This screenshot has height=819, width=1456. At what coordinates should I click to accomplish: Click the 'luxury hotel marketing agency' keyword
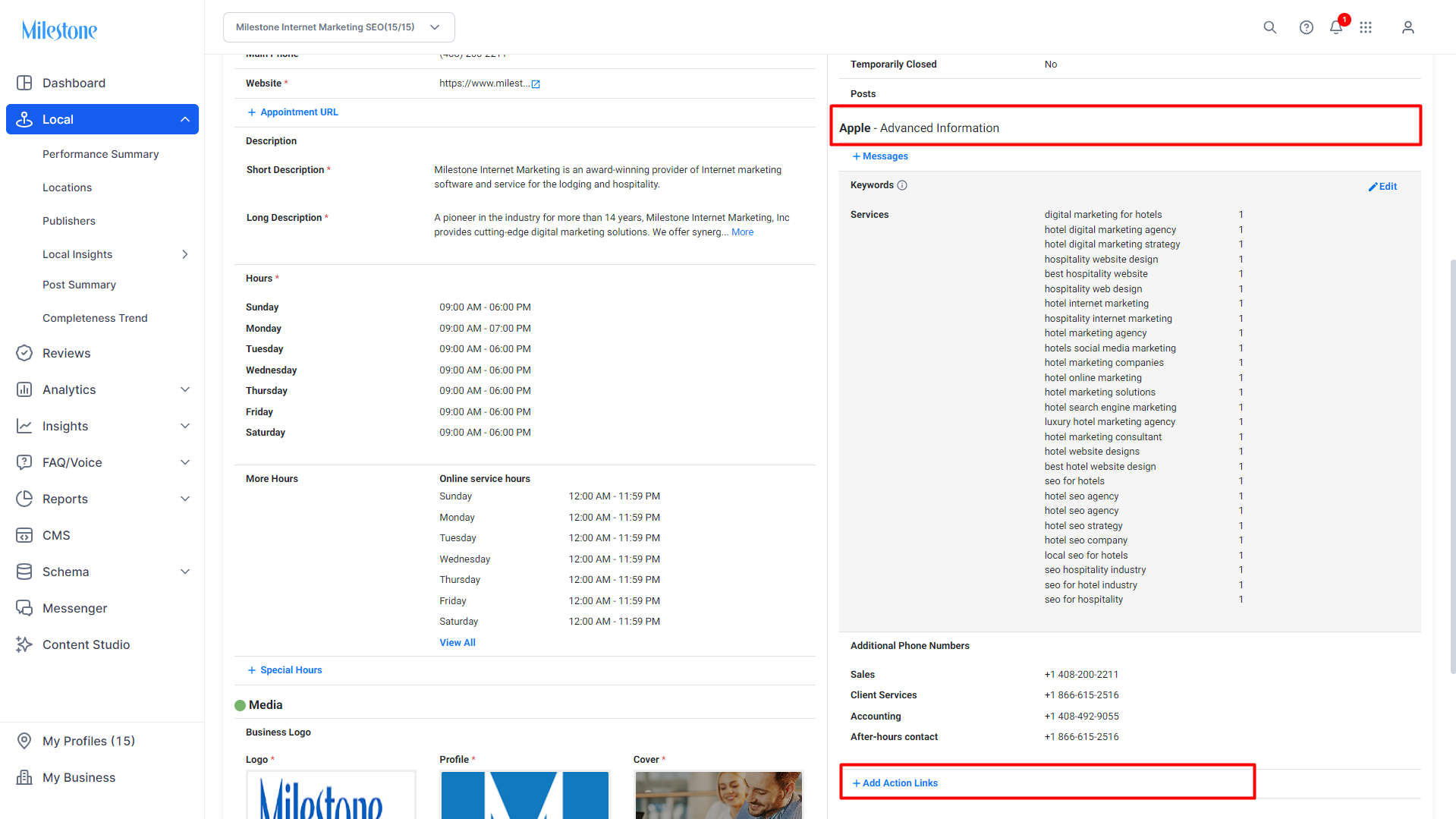[1109, 422]
